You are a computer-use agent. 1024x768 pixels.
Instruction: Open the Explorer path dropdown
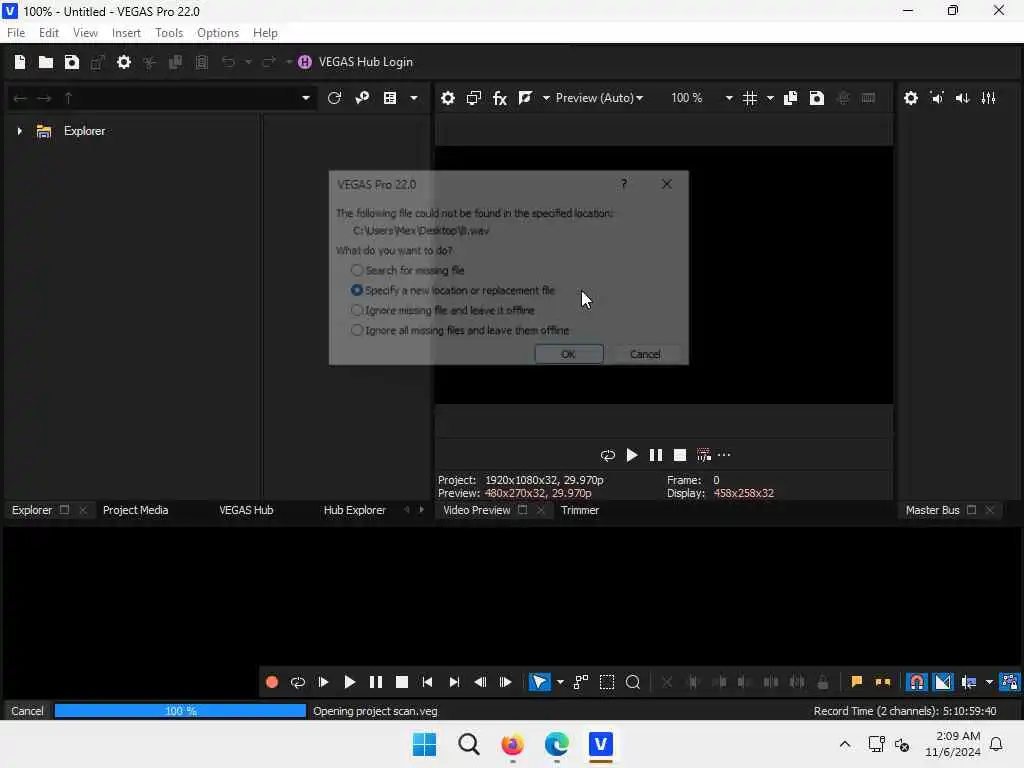point(306,98)
